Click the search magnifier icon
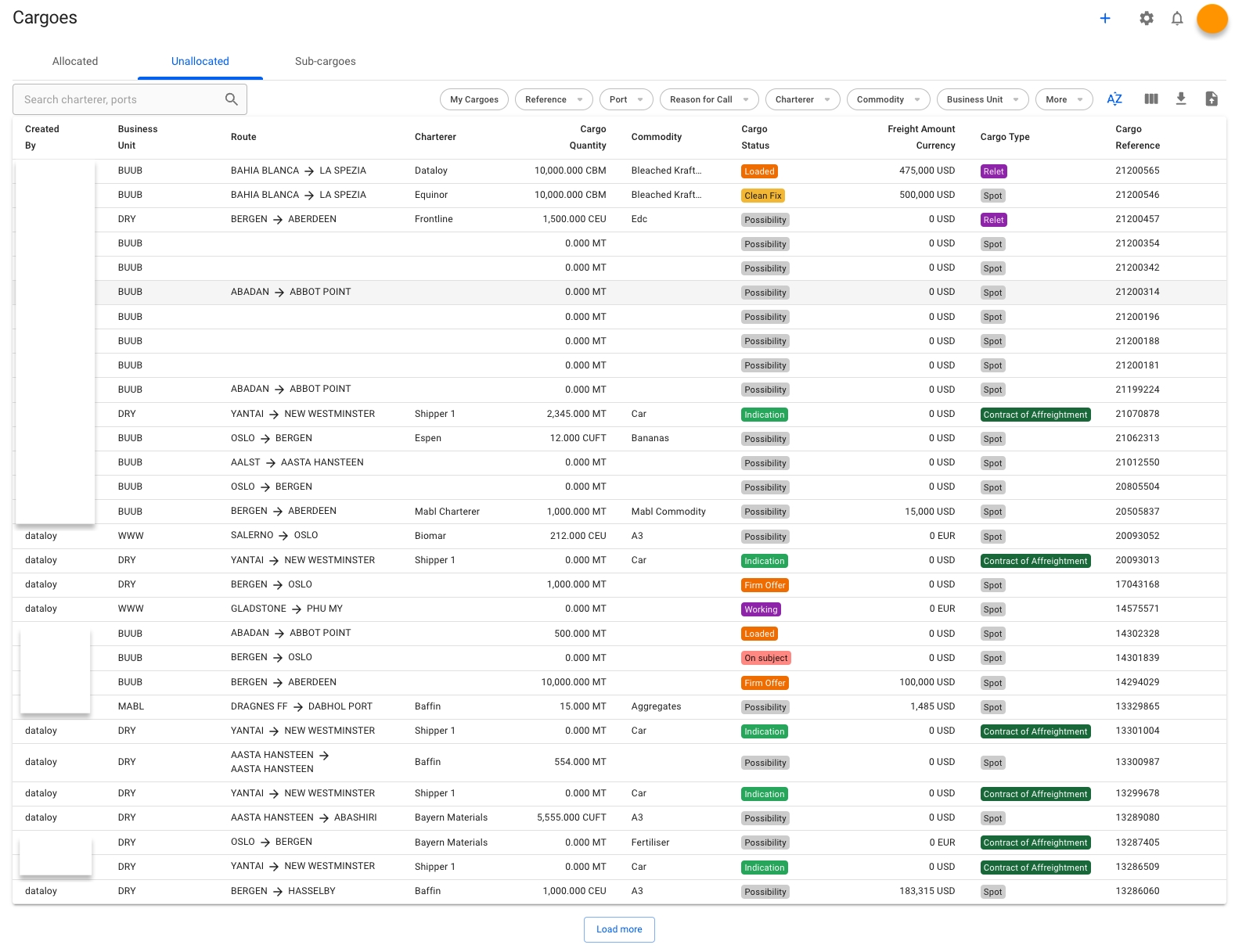 click(x=231, y=99)
